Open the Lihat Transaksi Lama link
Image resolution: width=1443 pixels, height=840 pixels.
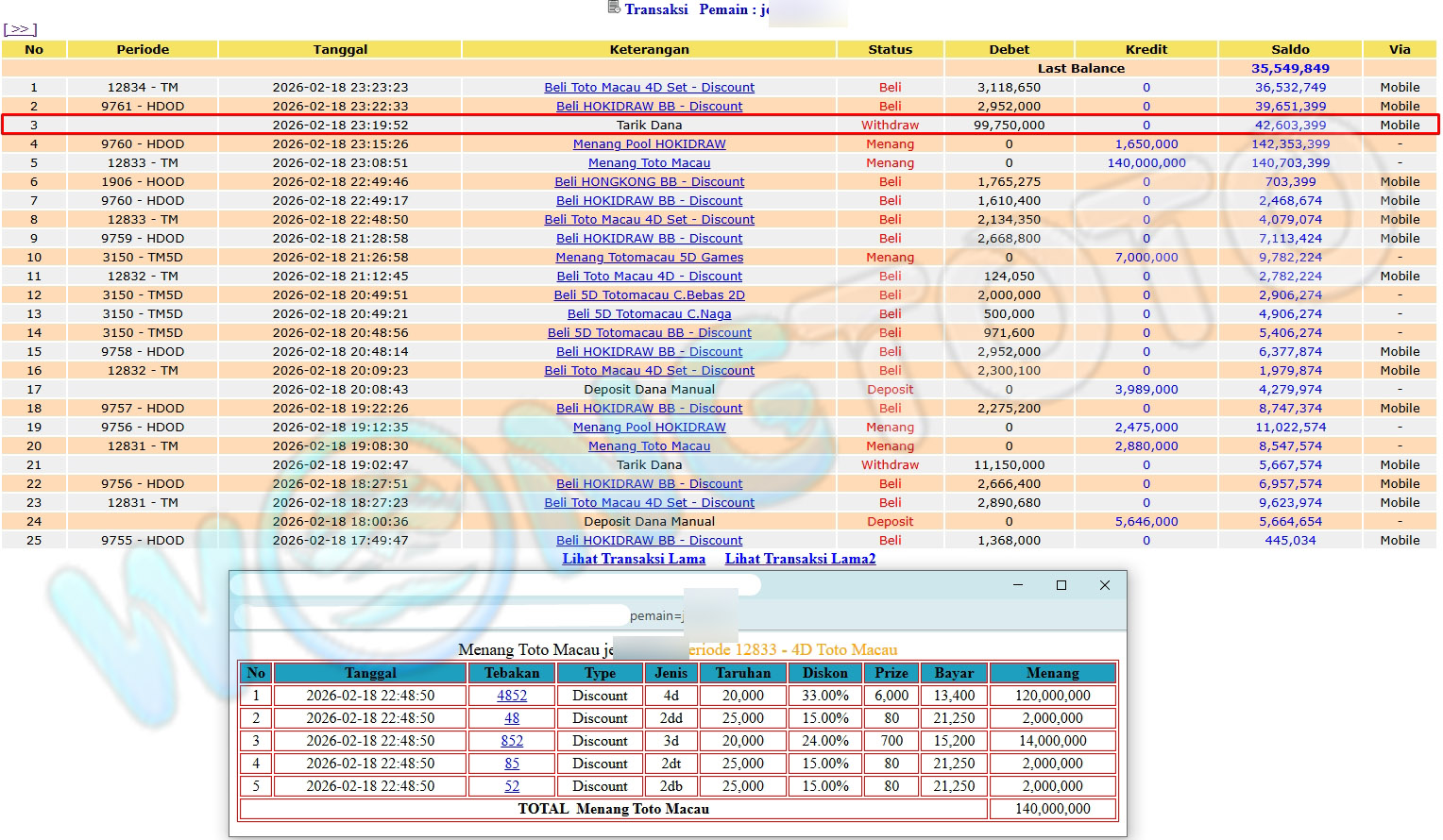point(634,559)
